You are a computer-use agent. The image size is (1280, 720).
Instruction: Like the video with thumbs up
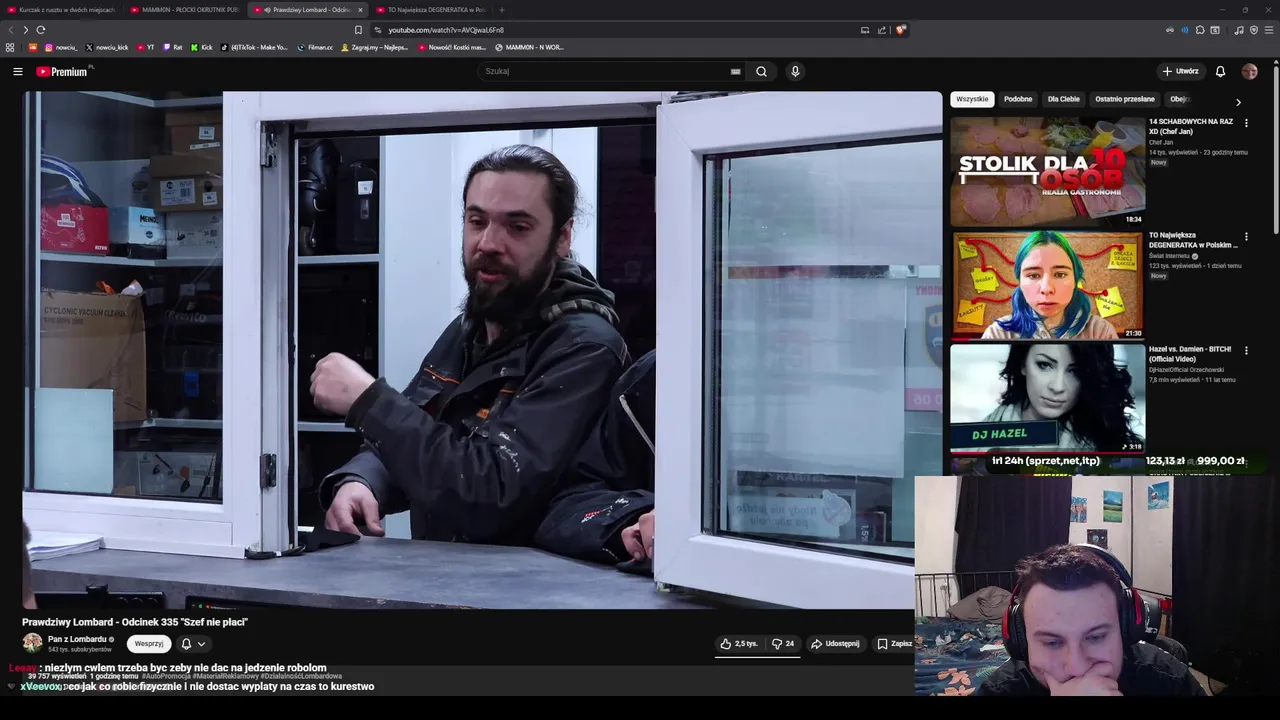point(738,644)
